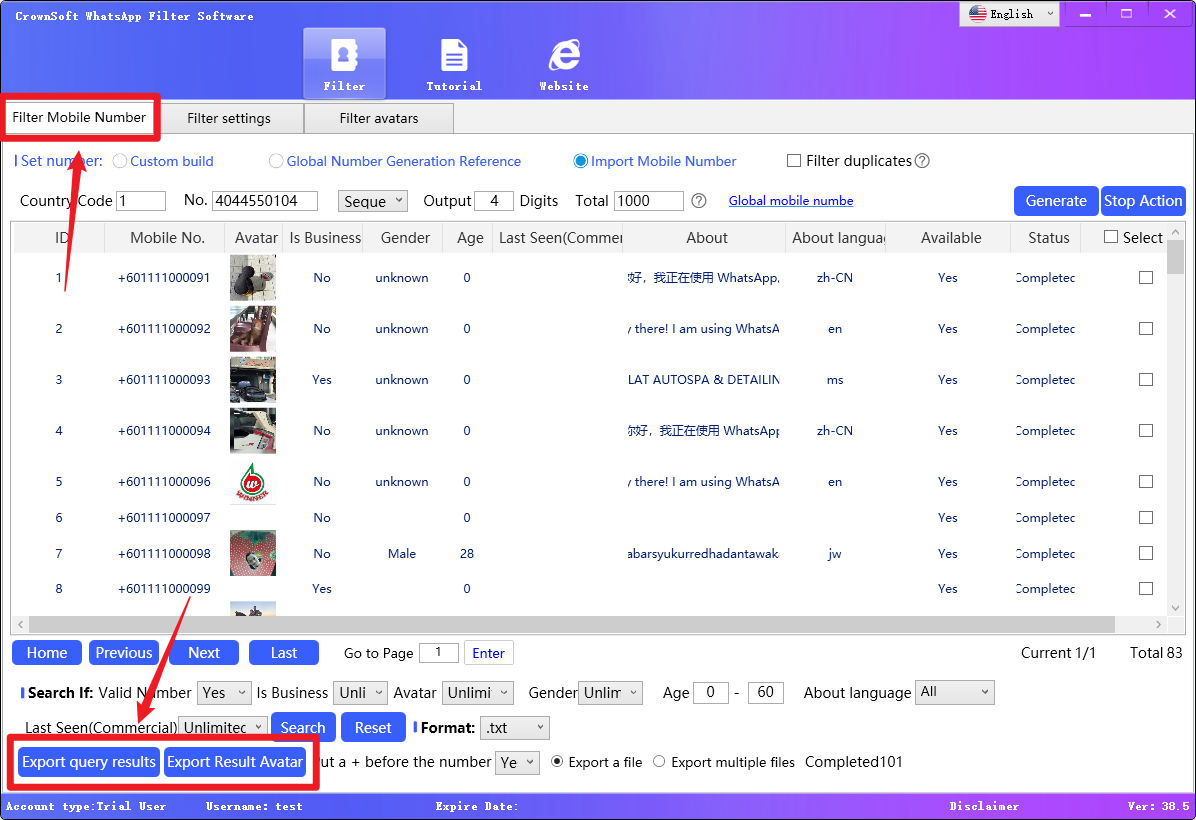
Task: Sort by Is Business column header
Action: pos(325,237)
